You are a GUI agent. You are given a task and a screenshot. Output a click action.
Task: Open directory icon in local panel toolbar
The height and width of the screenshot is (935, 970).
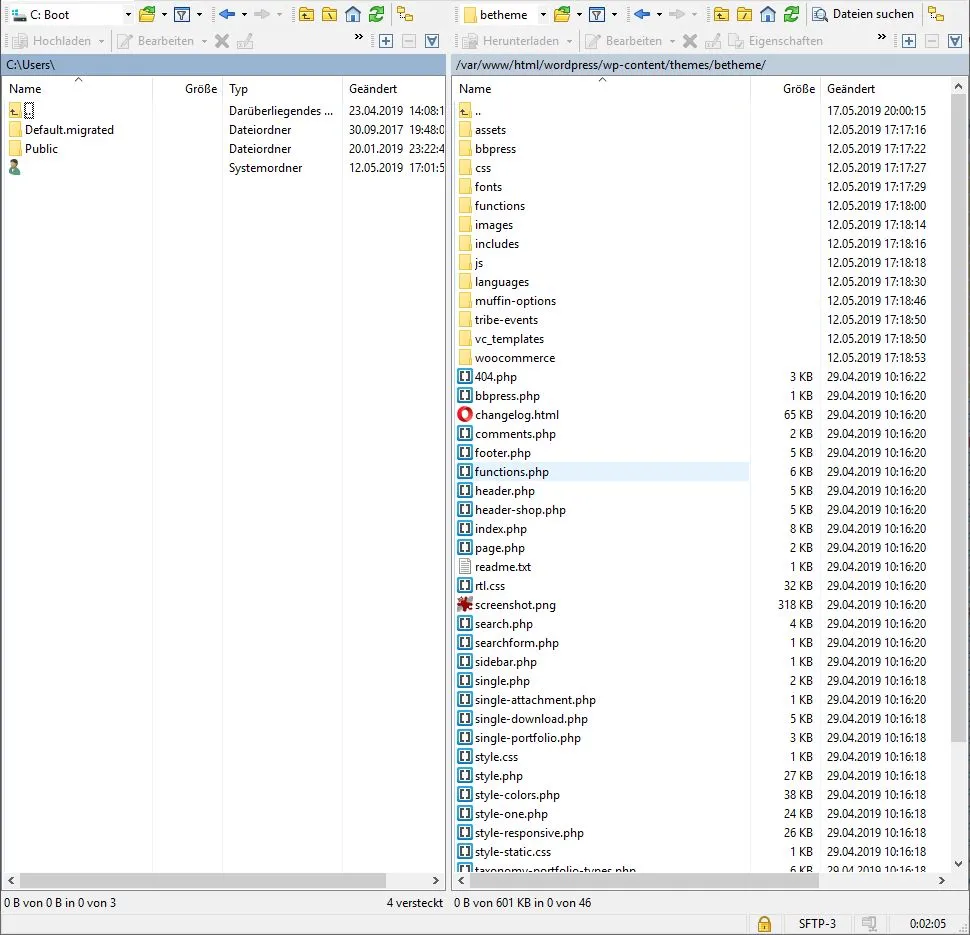tap(147, 14)
